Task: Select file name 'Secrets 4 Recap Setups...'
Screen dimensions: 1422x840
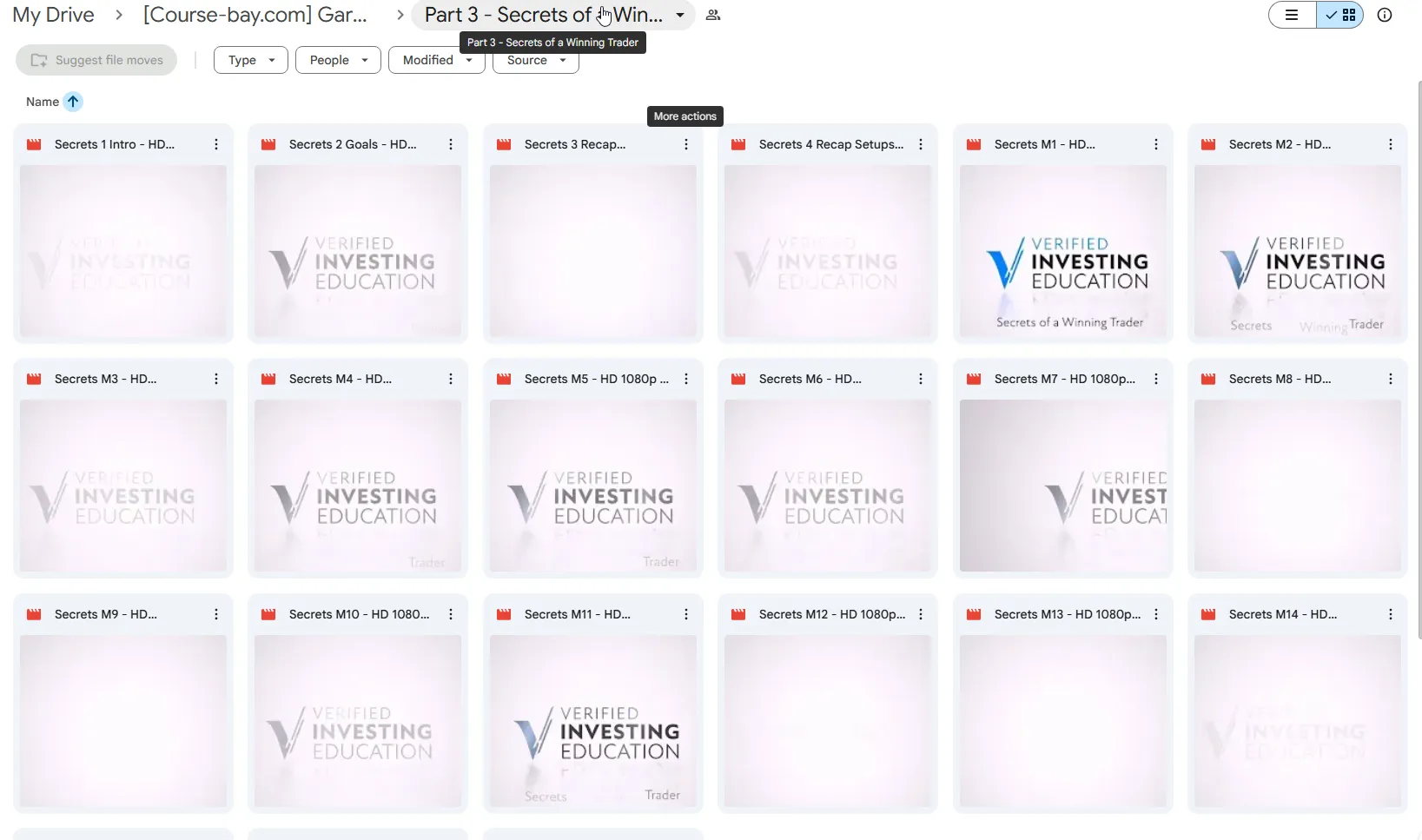Action: pos(831,144)
